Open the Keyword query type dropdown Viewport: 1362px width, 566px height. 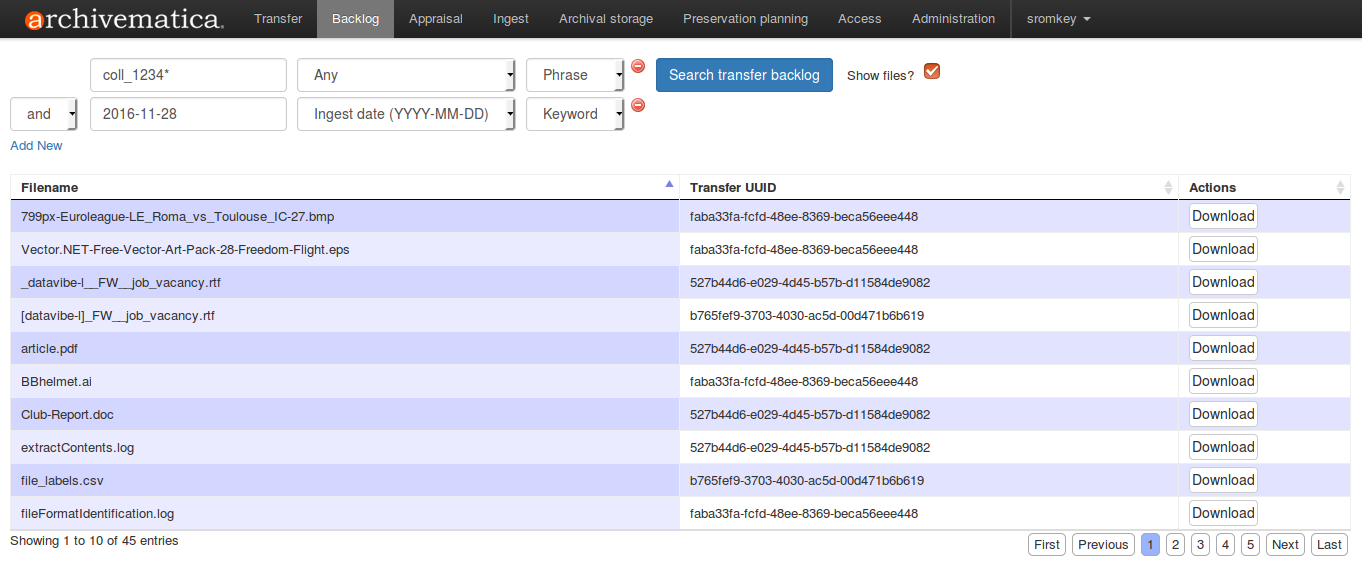click(575, 114)
